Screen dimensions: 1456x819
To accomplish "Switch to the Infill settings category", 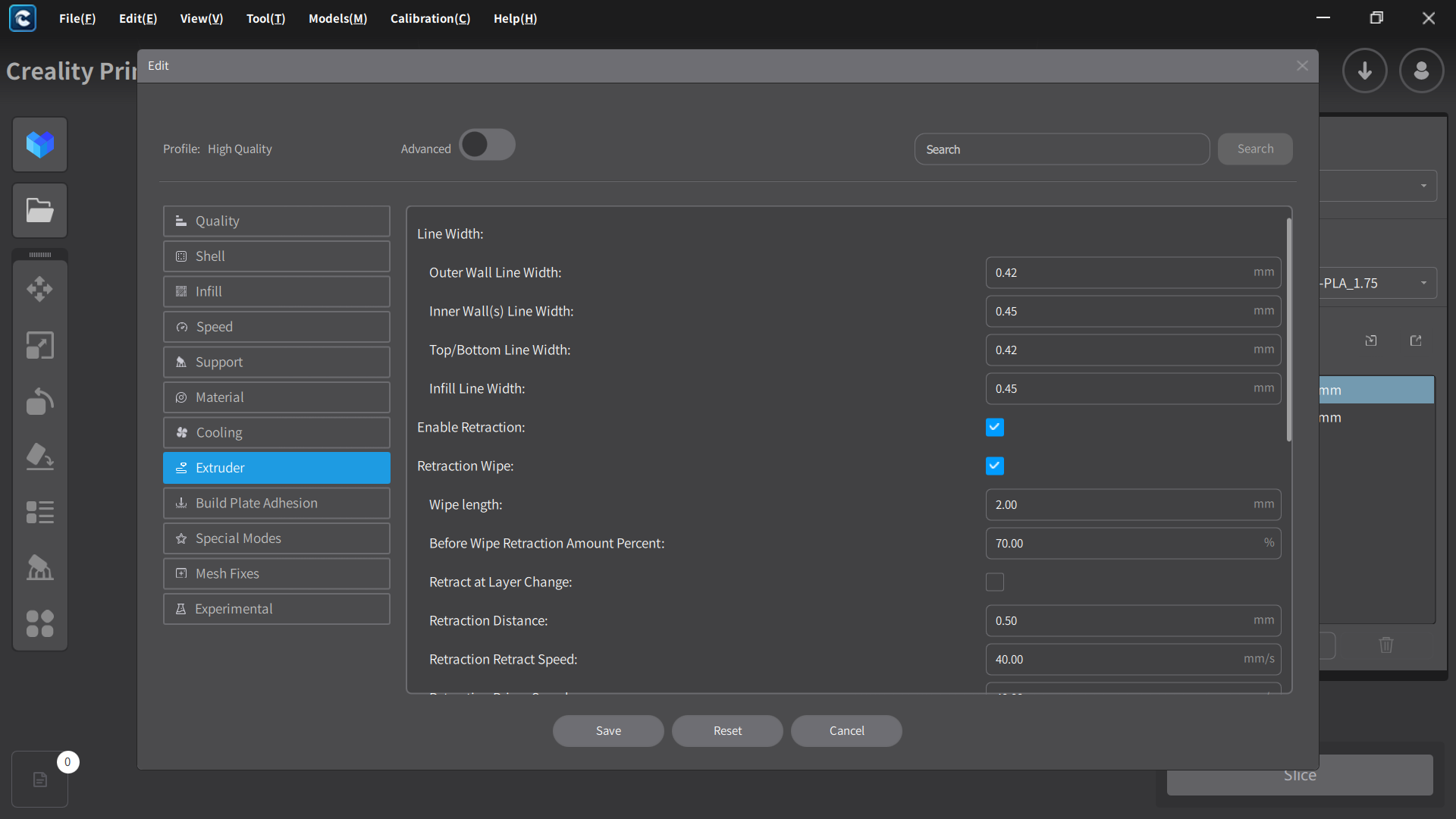I will (x=277, y=291).
